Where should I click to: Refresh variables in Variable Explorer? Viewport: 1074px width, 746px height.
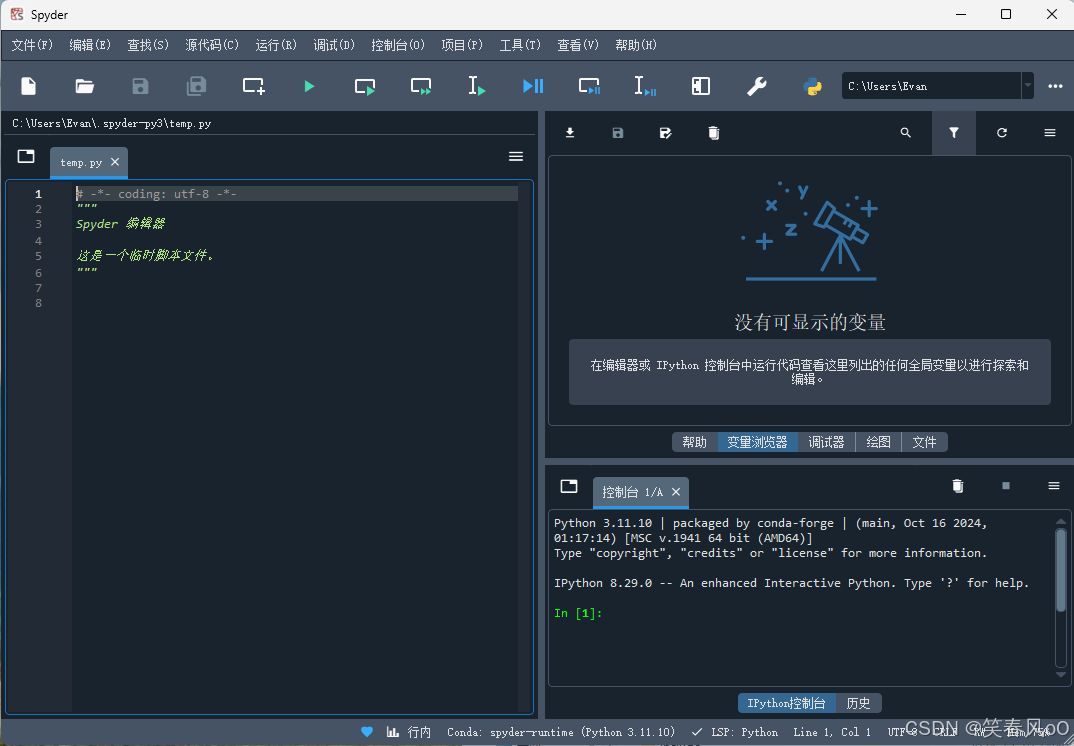tap(1001, 133)
